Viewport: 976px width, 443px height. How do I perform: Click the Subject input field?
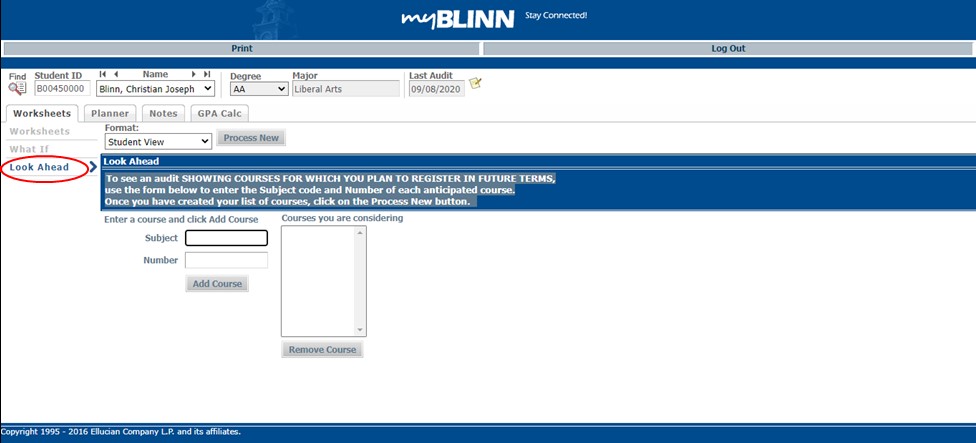click(x=226, y=238)
